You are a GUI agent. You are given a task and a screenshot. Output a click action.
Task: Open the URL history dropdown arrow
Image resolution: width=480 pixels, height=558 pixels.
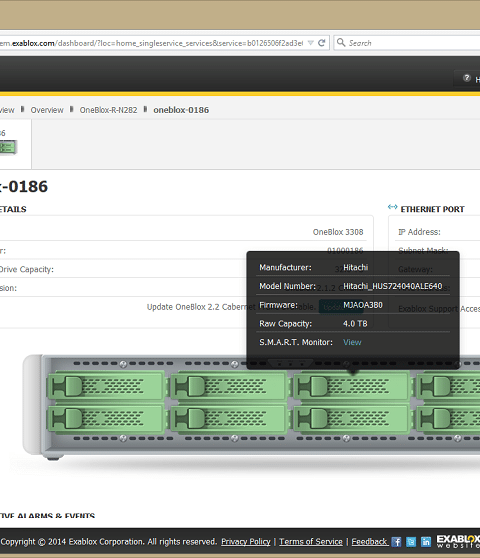point(311,43)
